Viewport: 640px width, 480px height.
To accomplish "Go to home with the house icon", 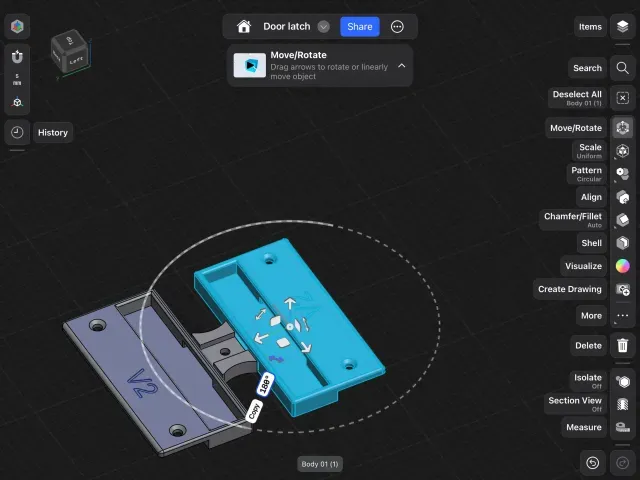I will coord(244,27).
